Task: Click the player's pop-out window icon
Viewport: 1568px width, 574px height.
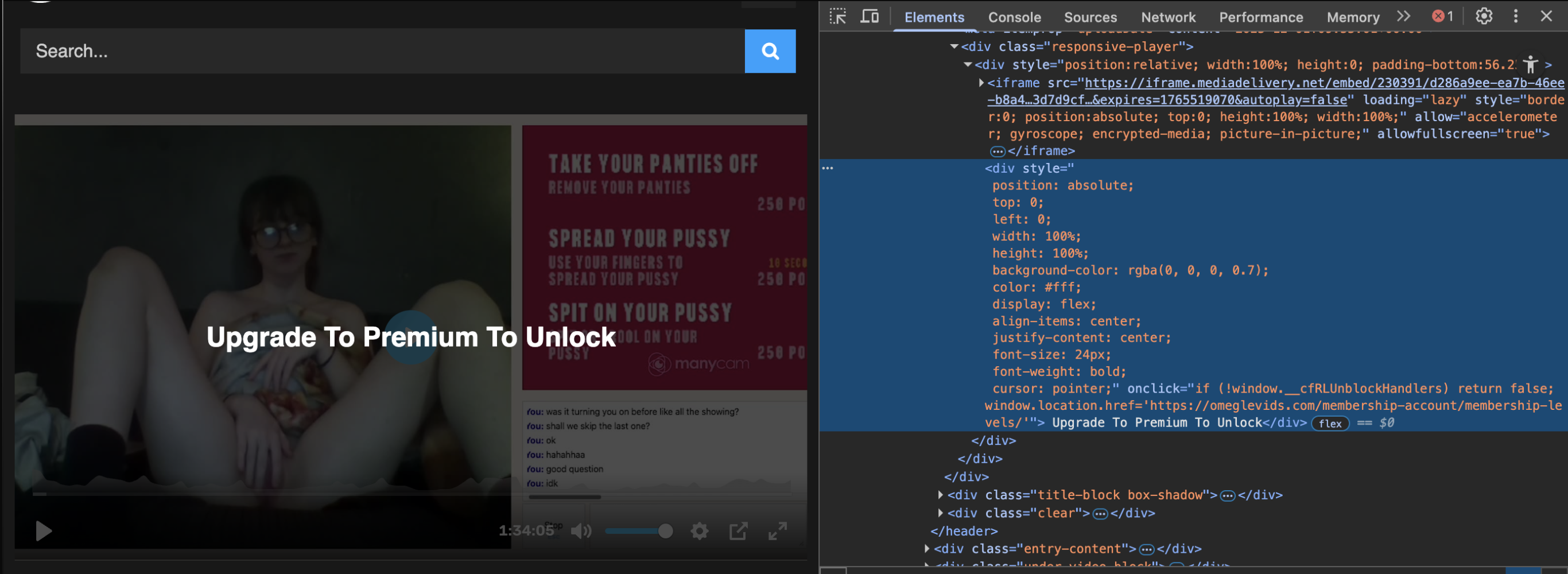Action: tap(738, 531)
